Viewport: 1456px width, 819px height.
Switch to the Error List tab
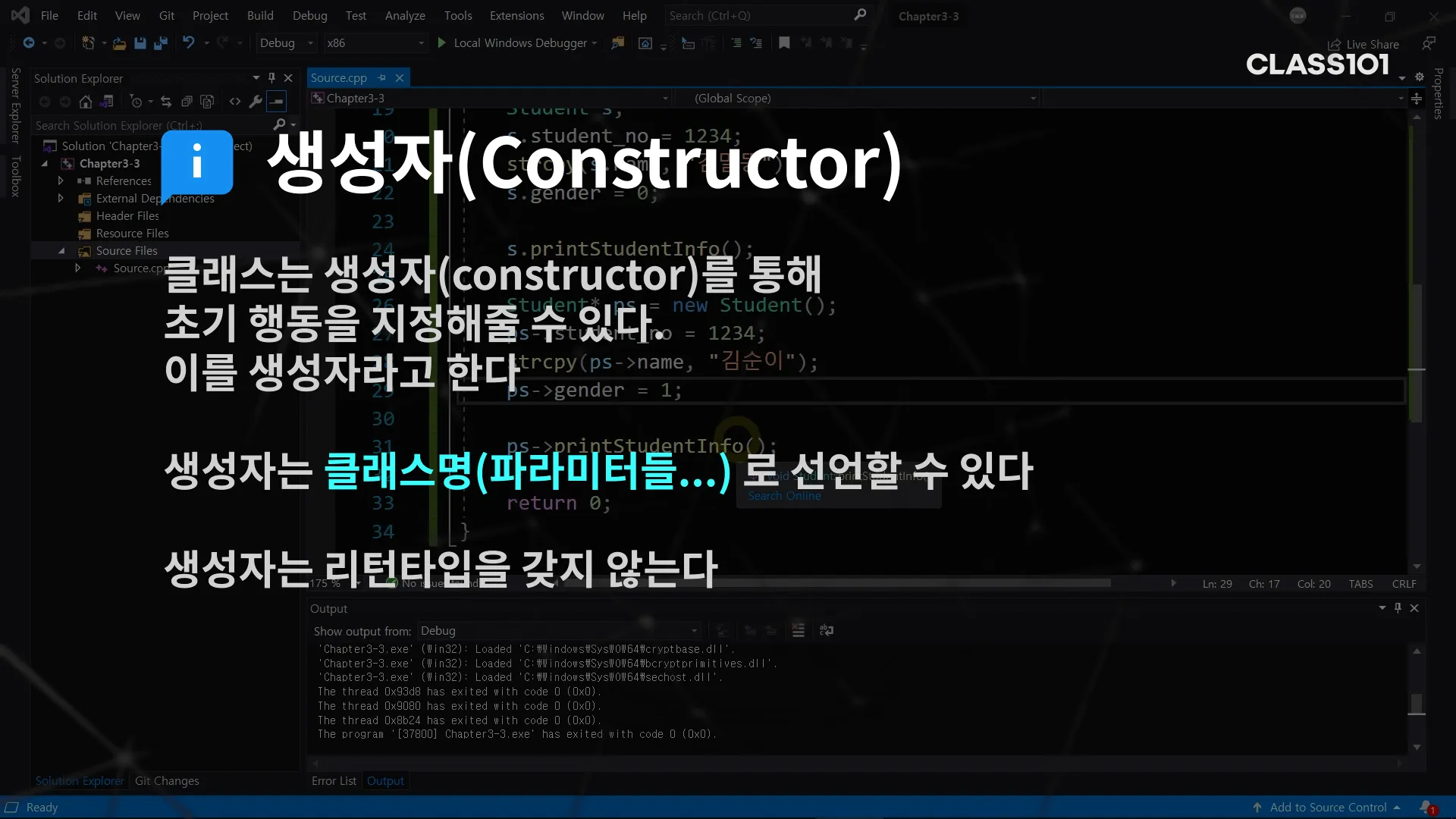click(x=334, y=781)
